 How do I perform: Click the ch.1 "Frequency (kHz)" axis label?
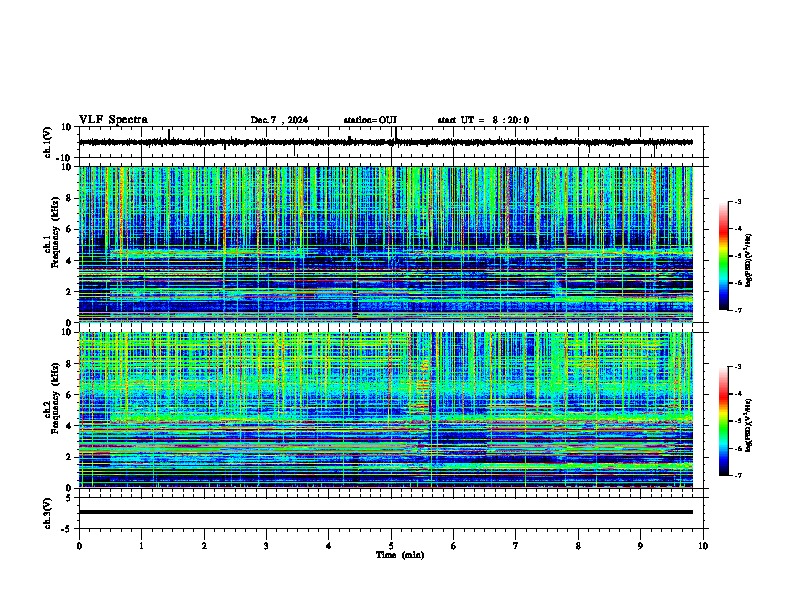55,232
